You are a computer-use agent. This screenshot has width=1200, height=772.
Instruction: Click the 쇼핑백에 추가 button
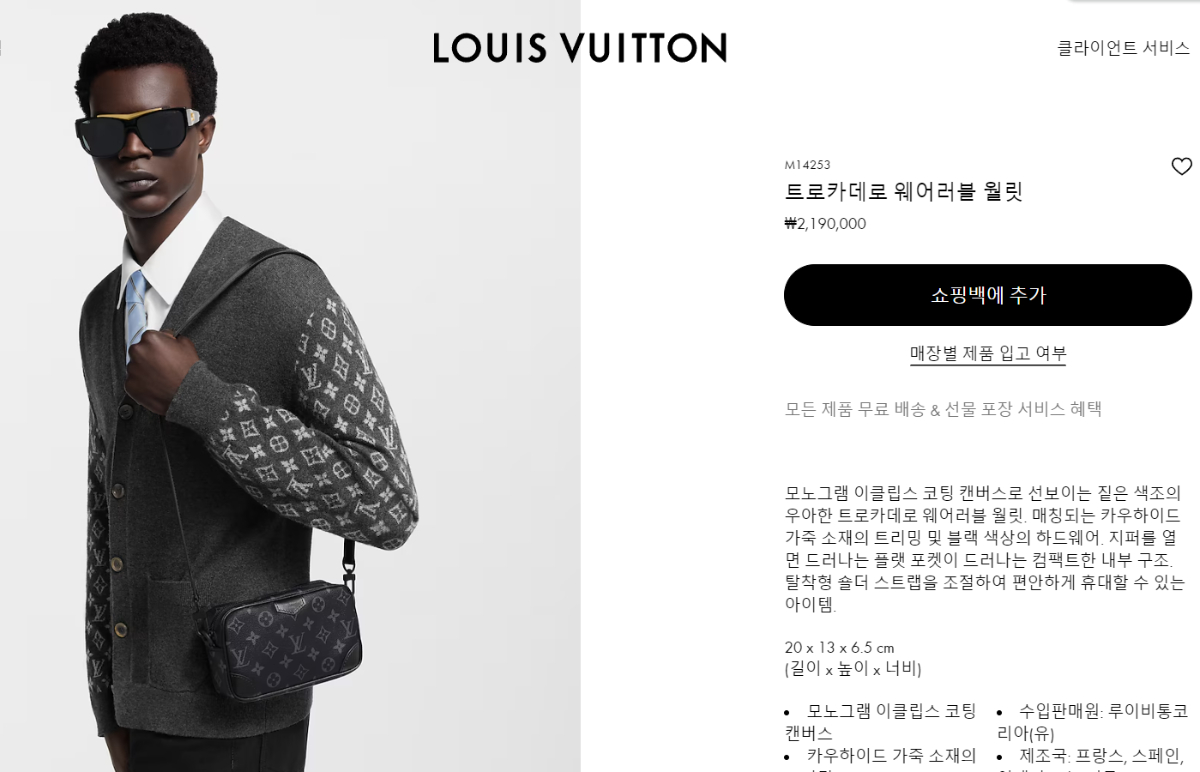(988, 295)
